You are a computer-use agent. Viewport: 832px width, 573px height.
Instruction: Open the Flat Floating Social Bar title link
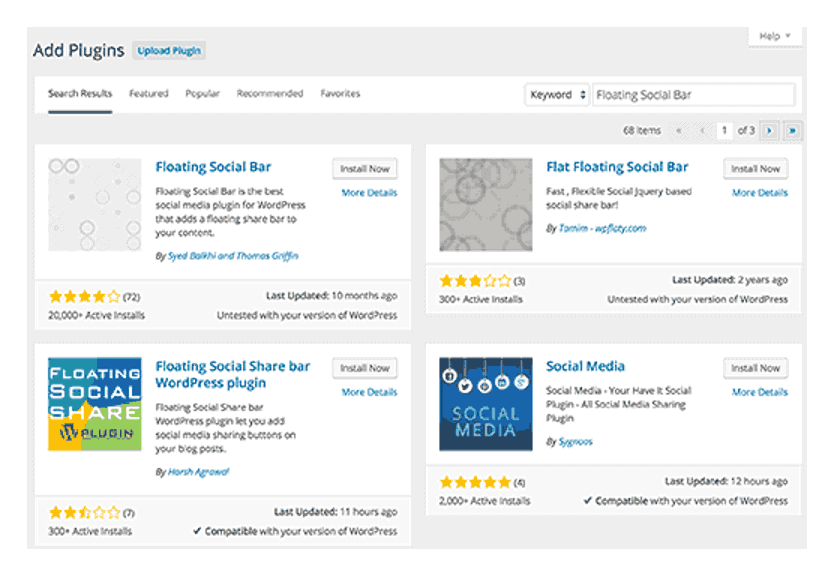pos(617,167)
